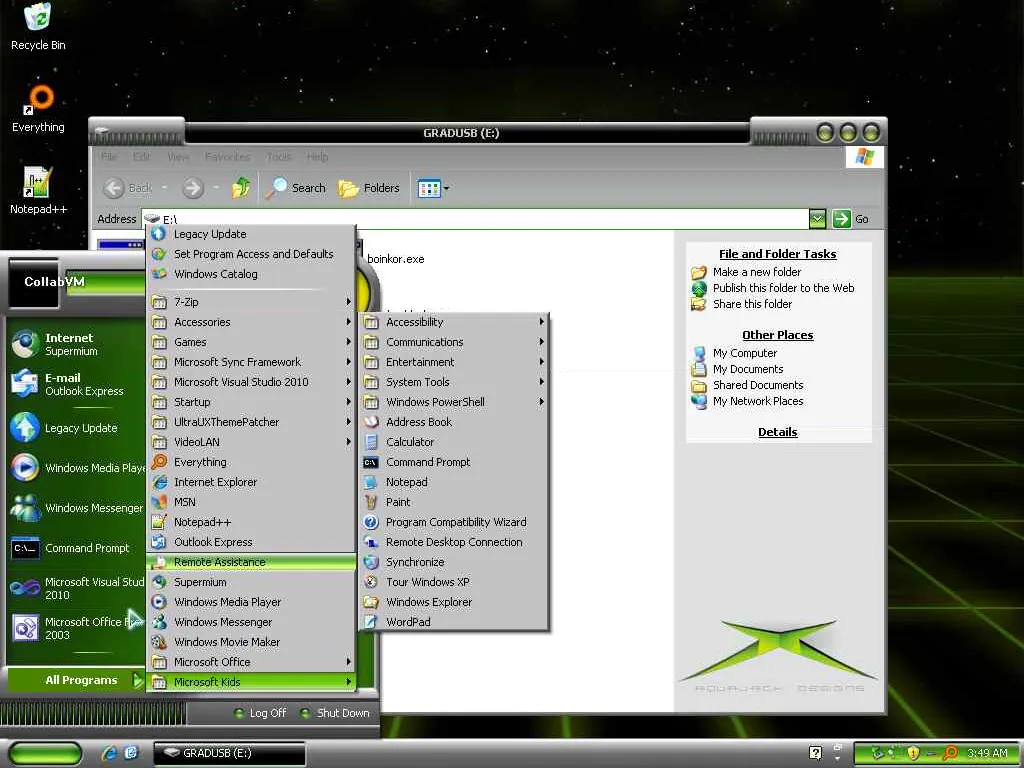The height and width of the screenshot is (768, 1024).
Task: Click the Up folder toolbar icon
Action: pyautogui.click(x=240, y=188)
